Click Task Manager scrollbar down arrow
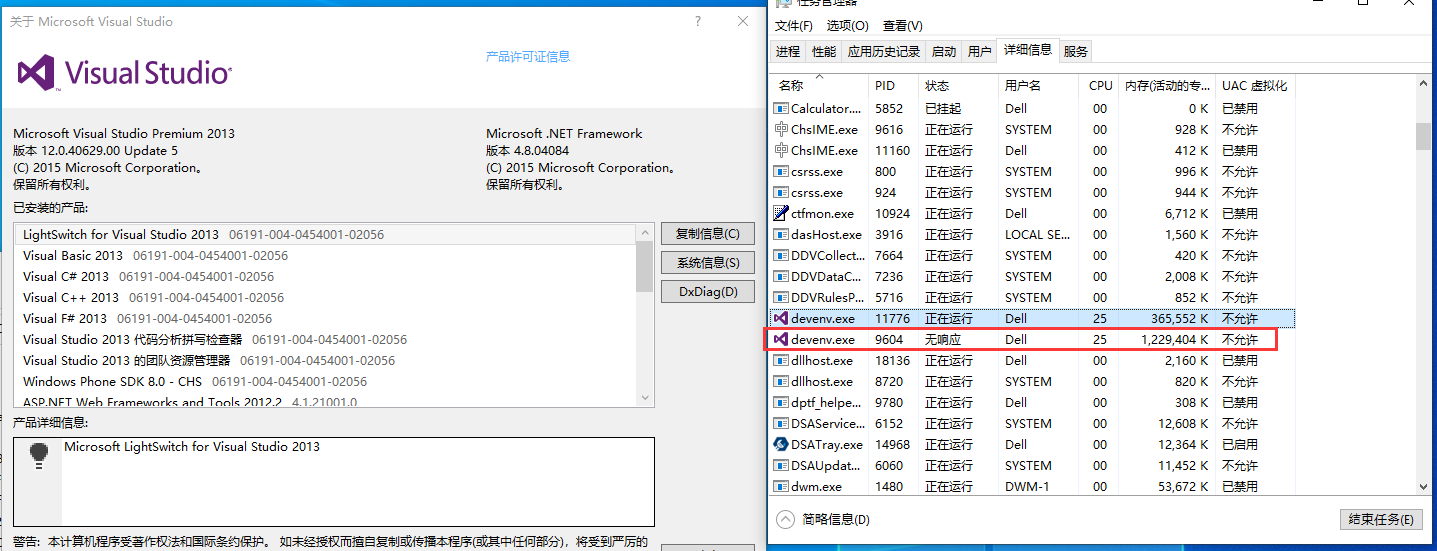 (x=1424, y=486)
